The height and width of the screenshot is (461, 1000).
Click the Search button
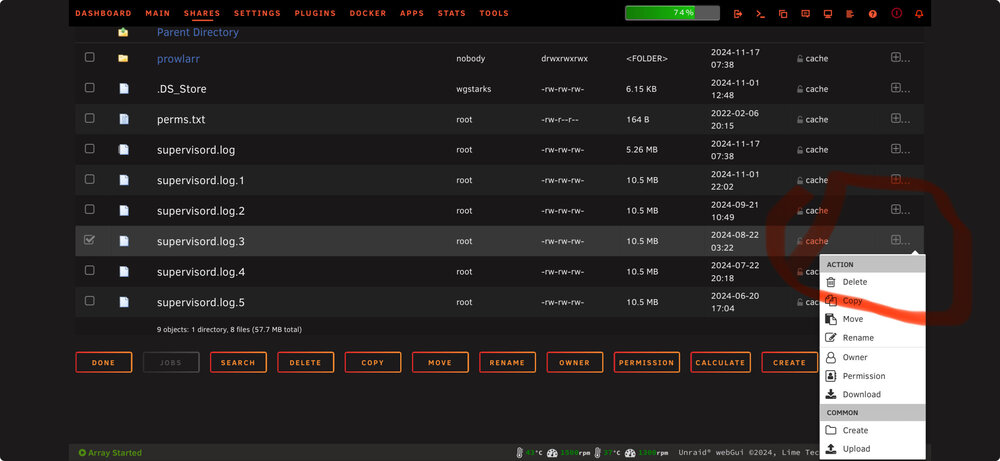pos(238,362)
